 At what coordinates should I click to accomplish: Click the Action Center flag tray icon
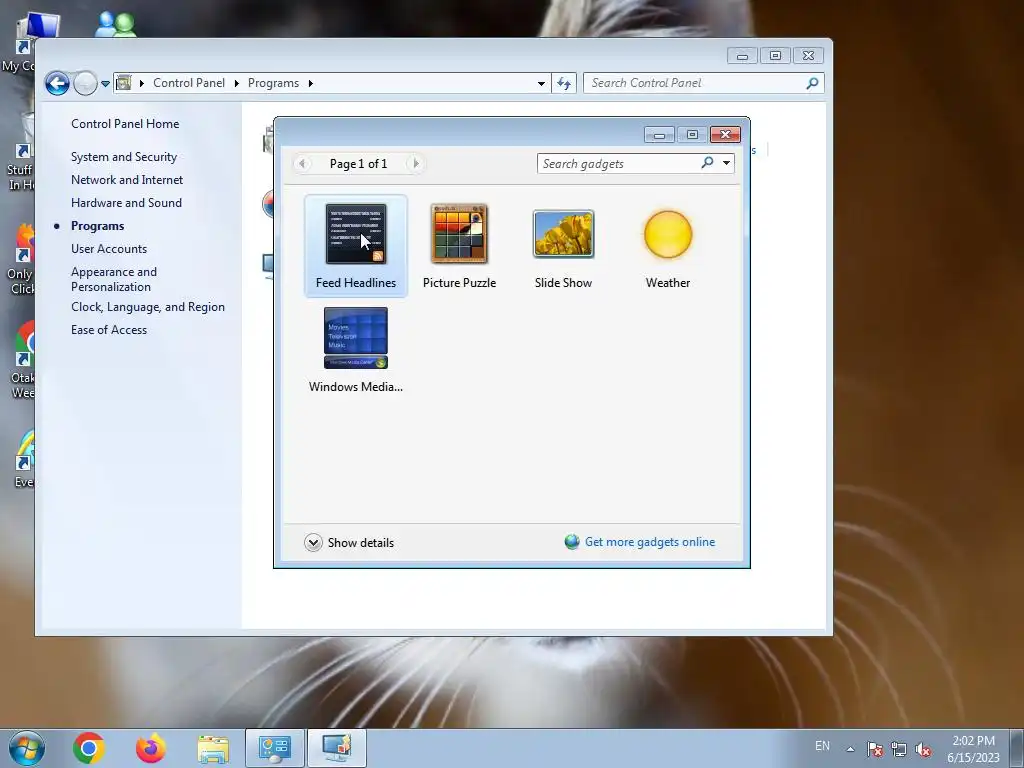click(875, 748)
